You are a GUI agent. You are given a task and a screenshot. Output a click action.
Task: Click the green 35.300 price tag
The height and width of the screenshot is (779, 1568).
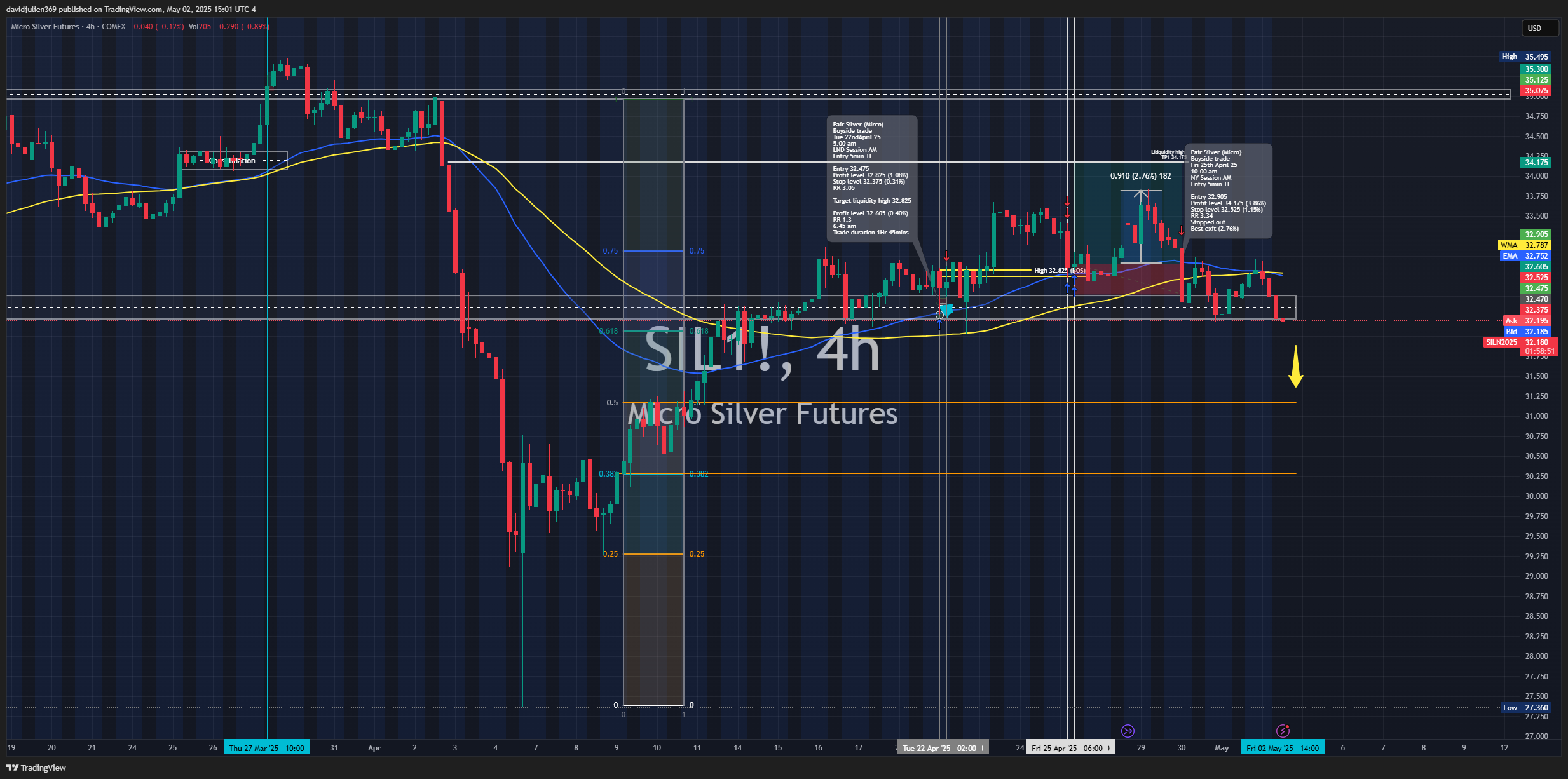tap(1536, 69)
